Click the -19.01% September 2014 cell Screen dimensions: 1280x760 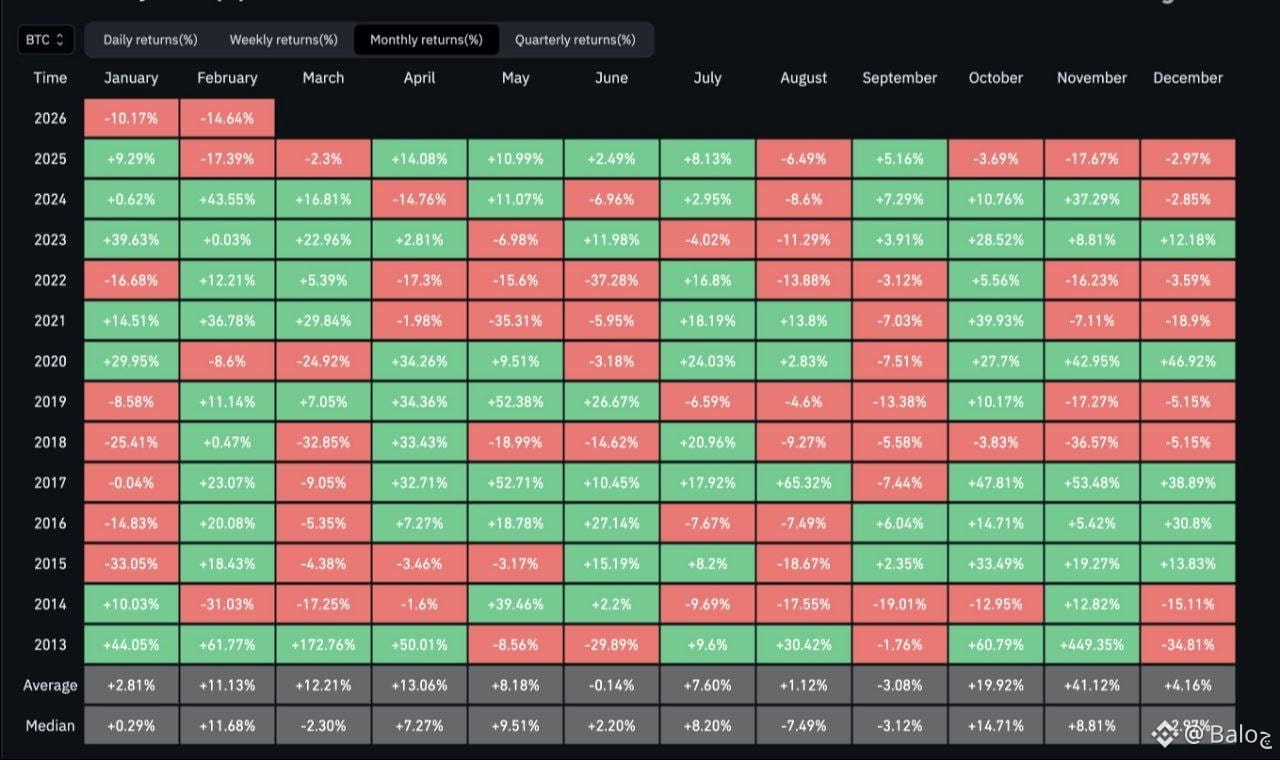[x=900, y=604]
